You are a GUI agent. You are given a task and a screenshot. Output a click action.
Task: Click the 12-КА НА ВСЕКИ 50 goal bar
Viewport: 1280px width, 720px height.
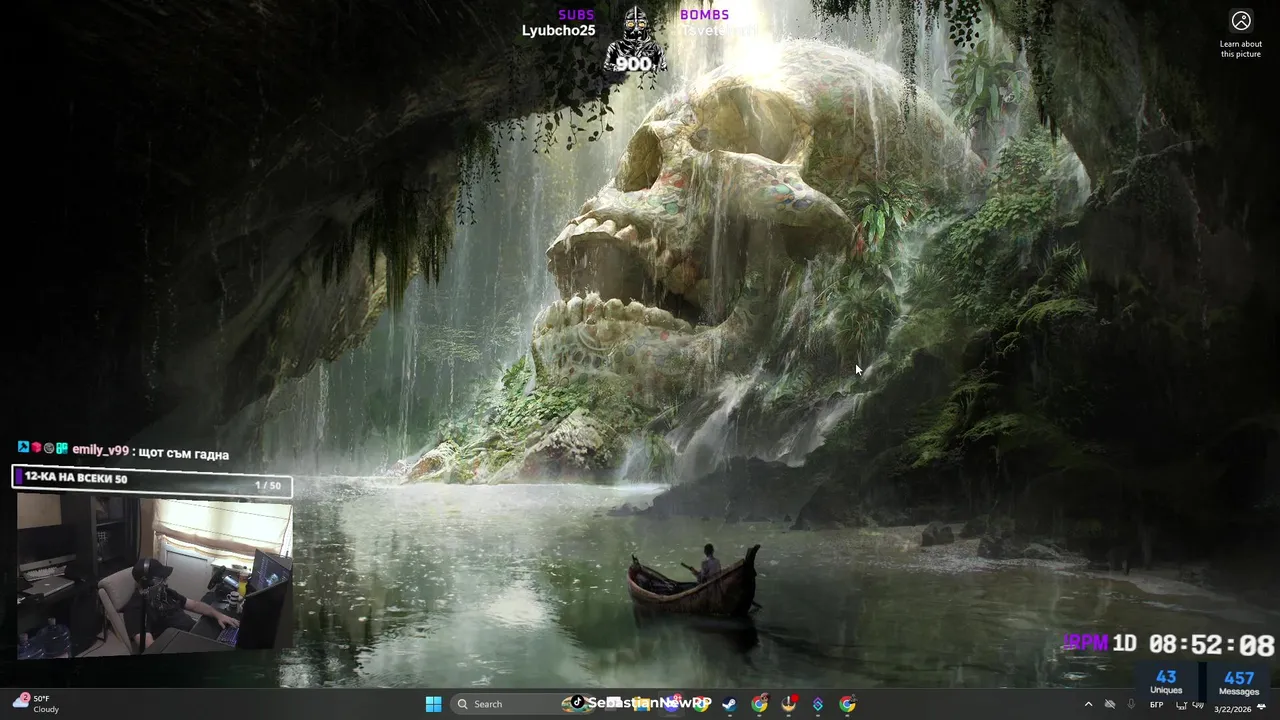click(x=152, y=479)
